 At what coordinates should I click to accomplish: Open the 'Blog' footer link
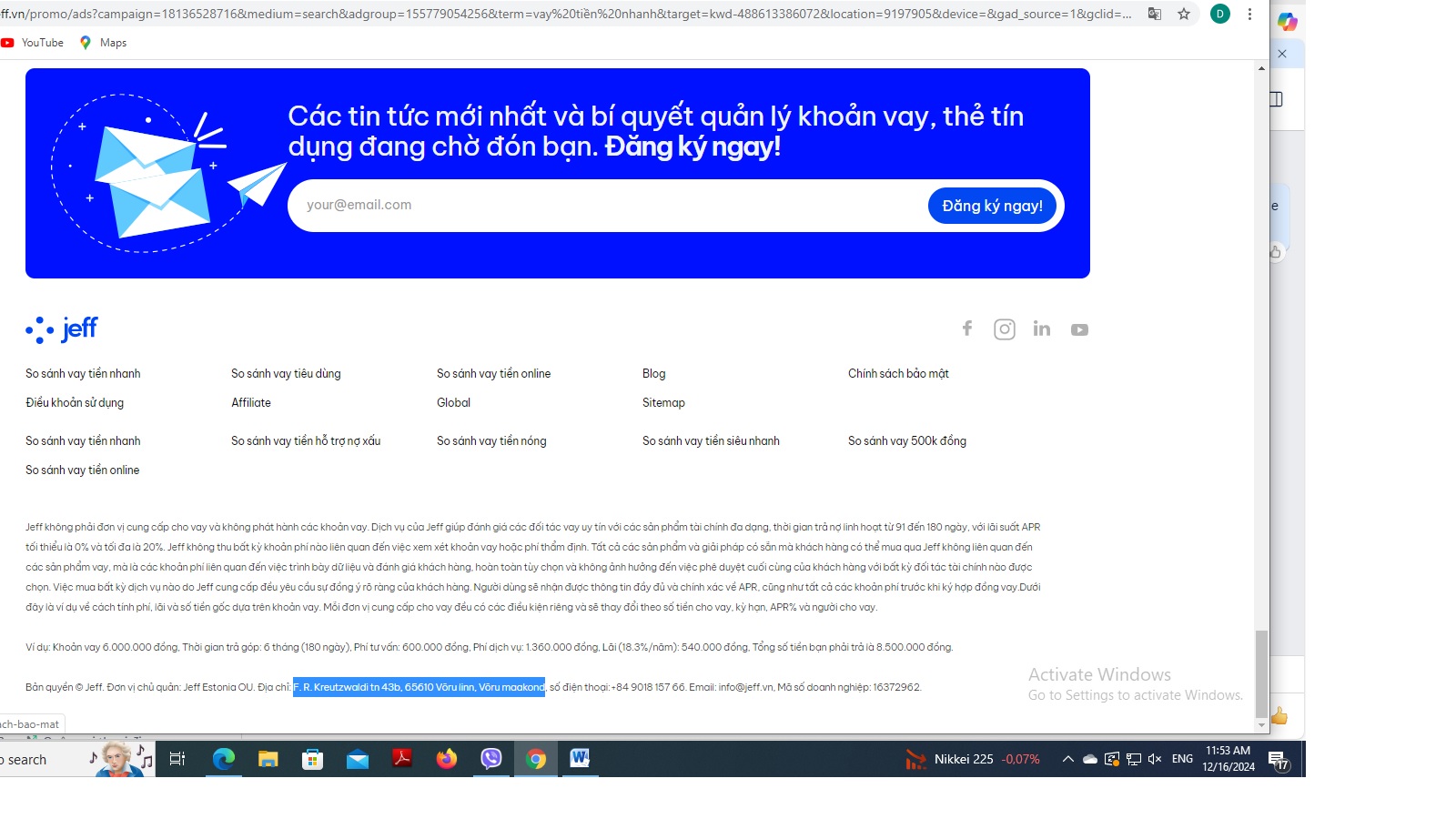pos(654,374)
